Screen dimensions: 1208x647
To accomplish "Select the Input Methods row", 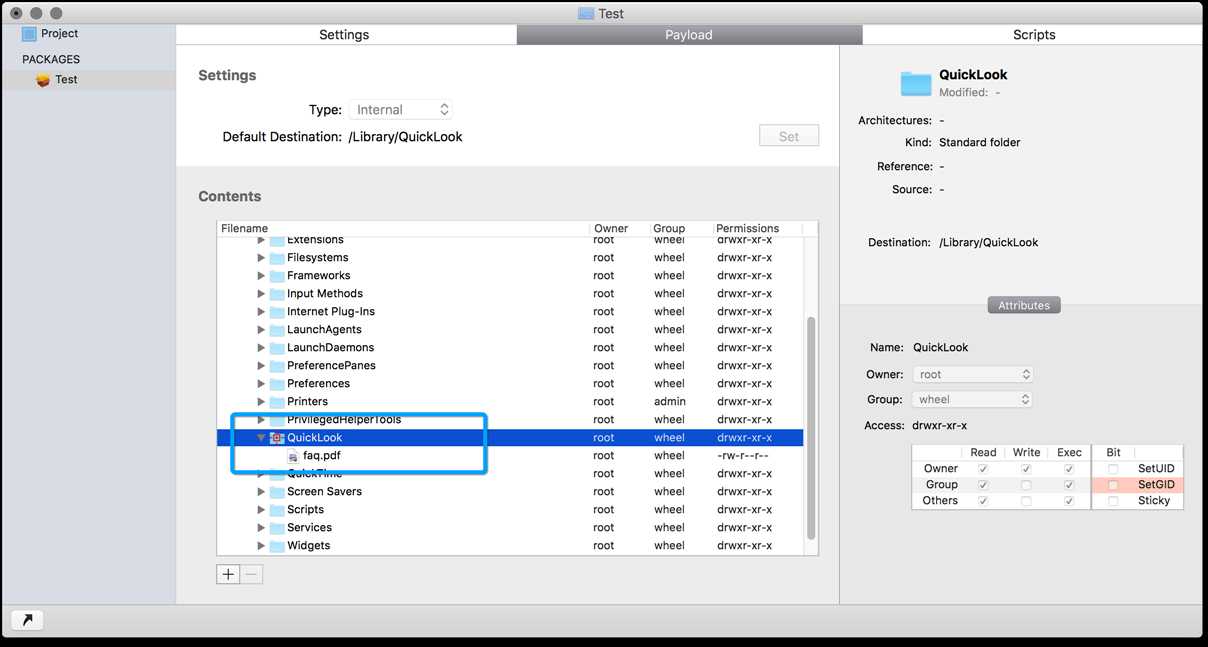I will click(510, 294).
